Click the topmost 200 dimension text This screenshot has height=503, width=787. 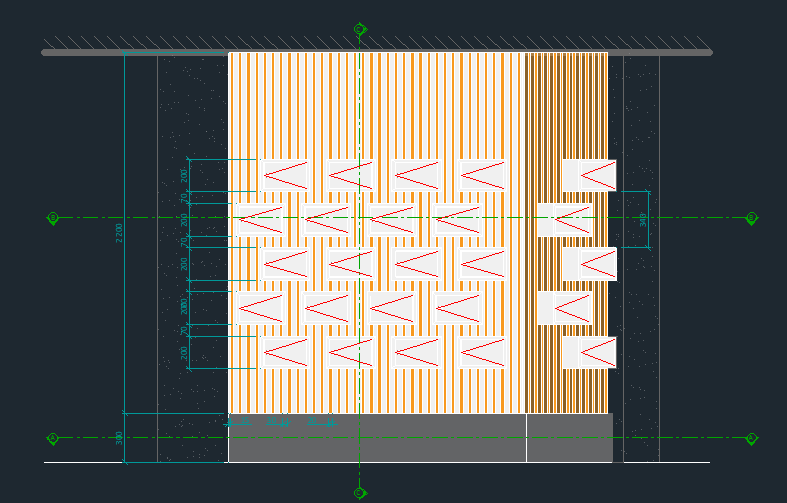point(184,175)
